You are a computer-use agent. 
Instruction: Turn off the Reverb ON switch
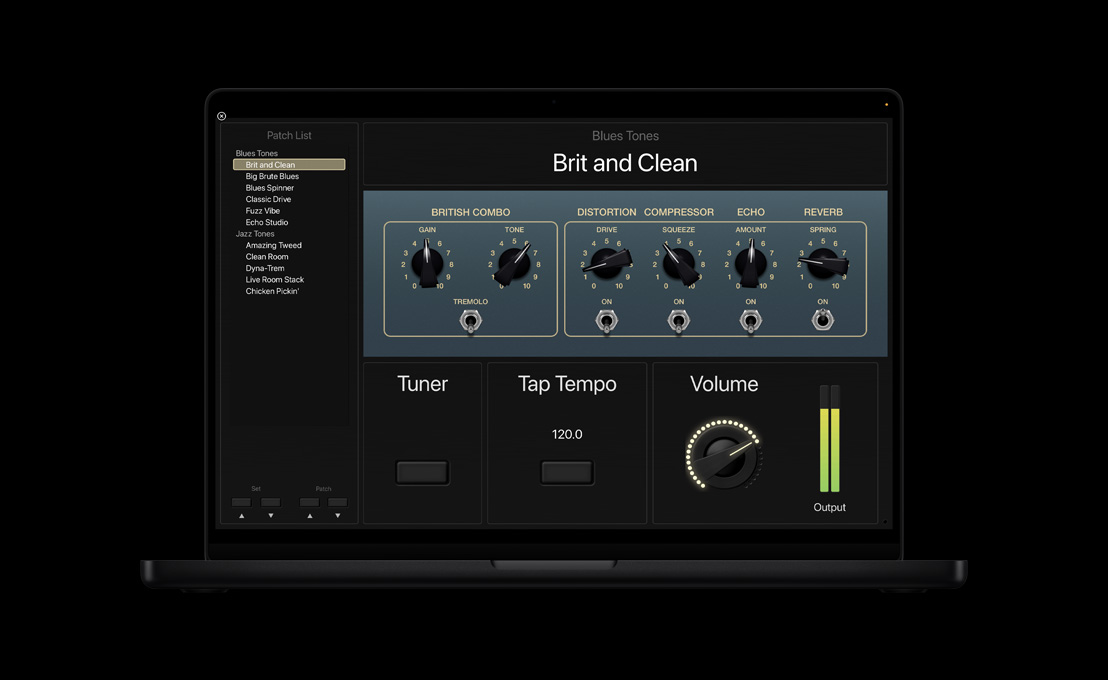pos(822,320)
